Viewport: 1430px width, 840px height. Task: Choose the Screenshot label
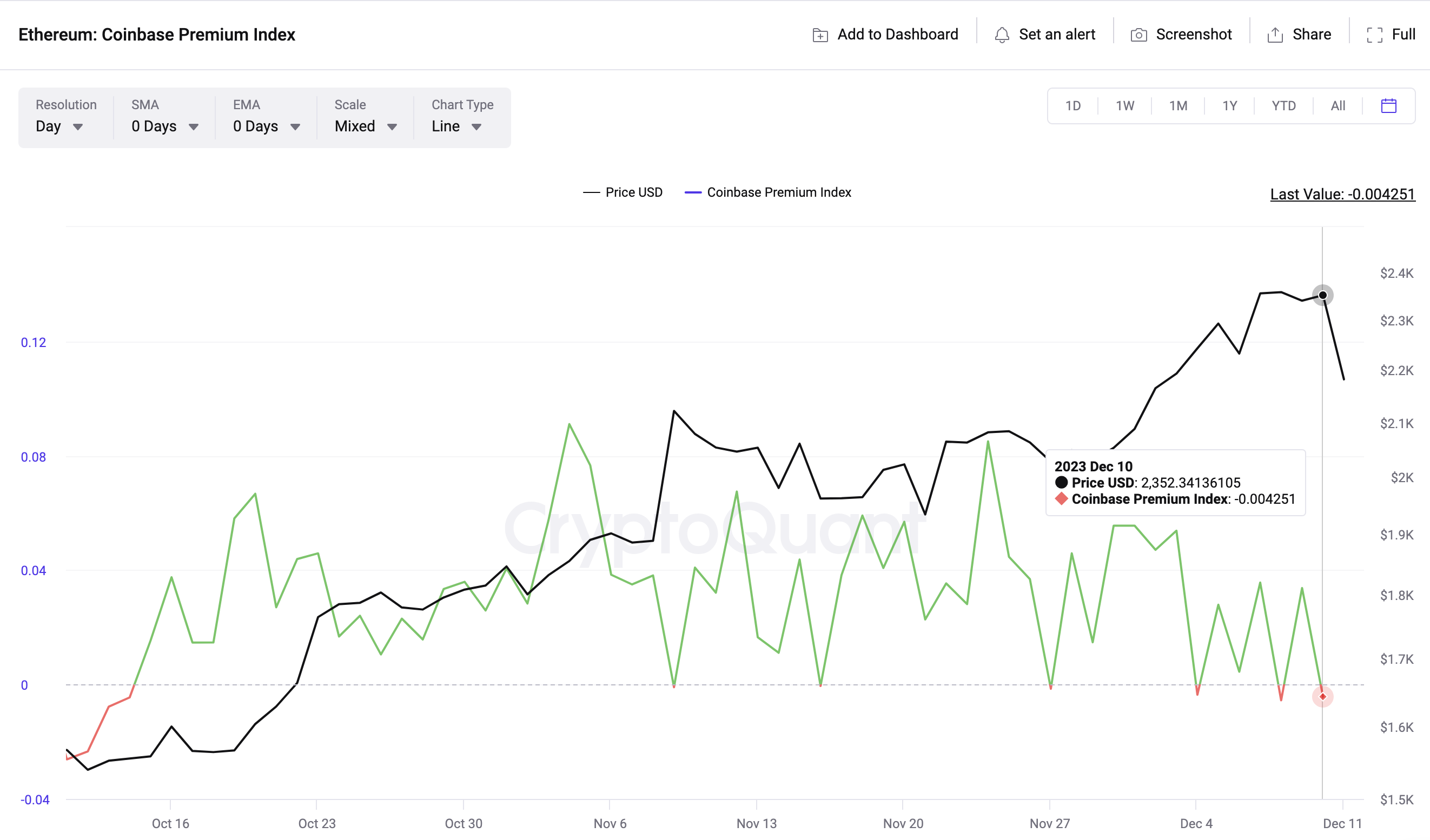click(x=1194, y=35)
